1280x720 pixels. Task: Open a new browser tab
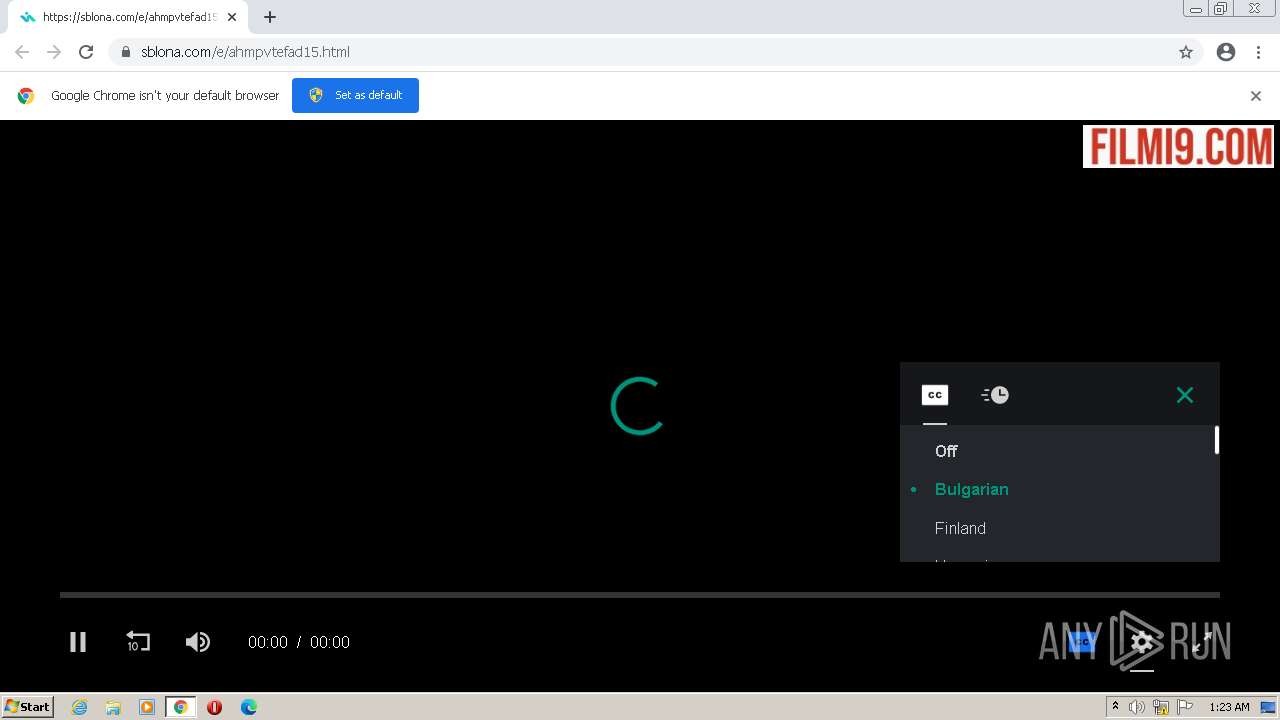[x=270, y=17]
